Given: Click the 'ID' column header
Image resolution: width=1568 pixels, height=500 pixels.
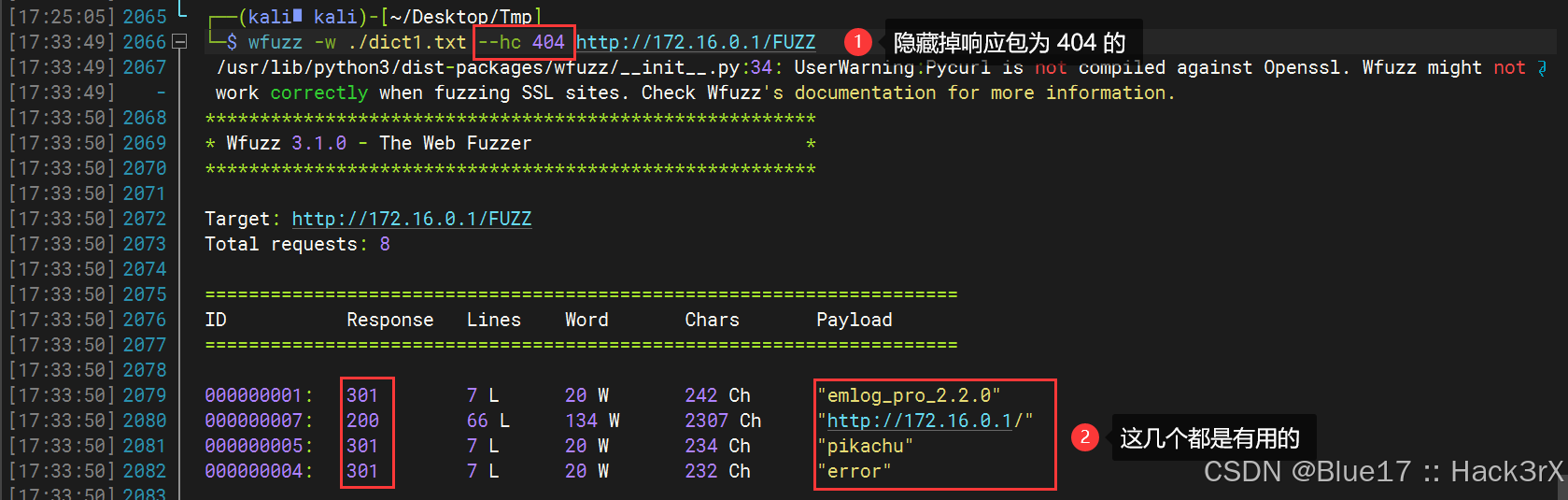Looking at the screenshot, I should pos(216,320).
